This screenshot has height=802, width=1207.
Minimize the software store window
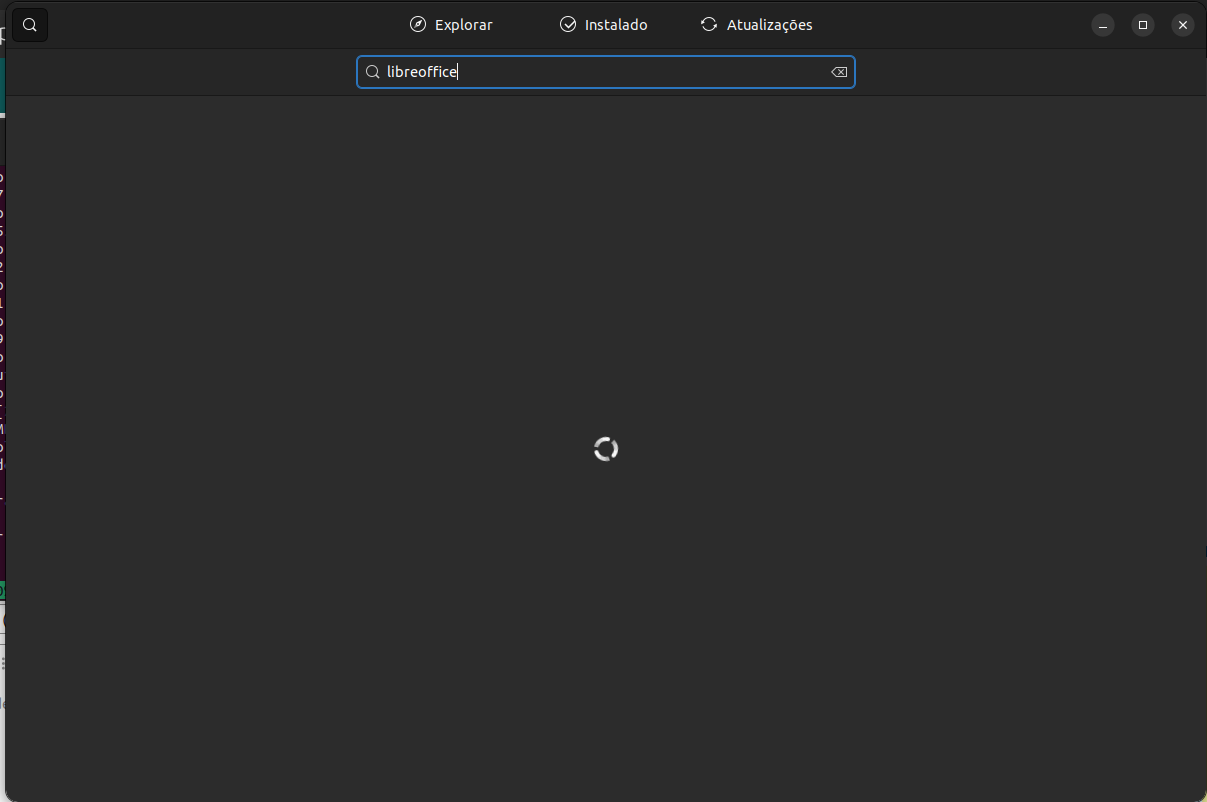1103,25
